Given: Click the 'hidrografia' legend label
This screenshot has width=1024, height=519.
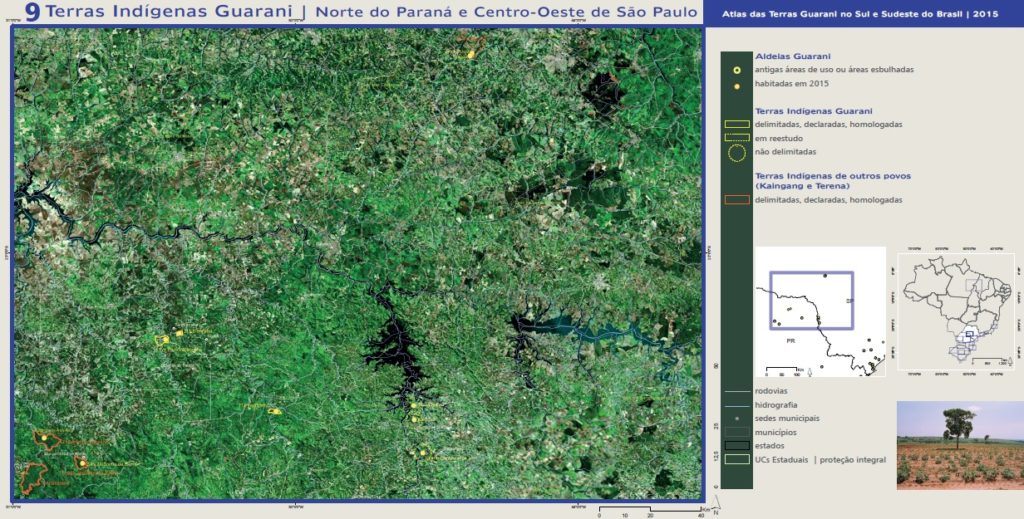Looking at the screenshot, I should point(775,405).
